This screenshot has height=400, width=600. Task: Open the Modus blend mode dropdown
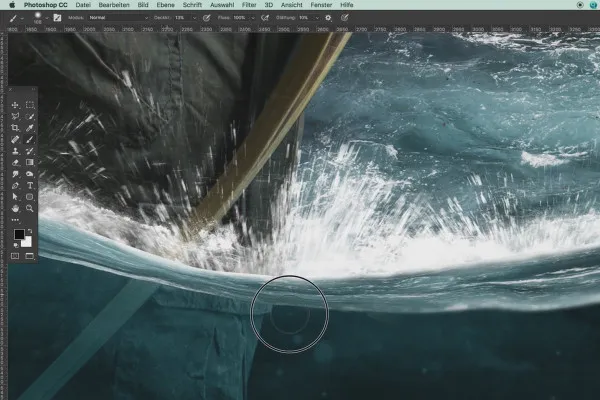119,18
